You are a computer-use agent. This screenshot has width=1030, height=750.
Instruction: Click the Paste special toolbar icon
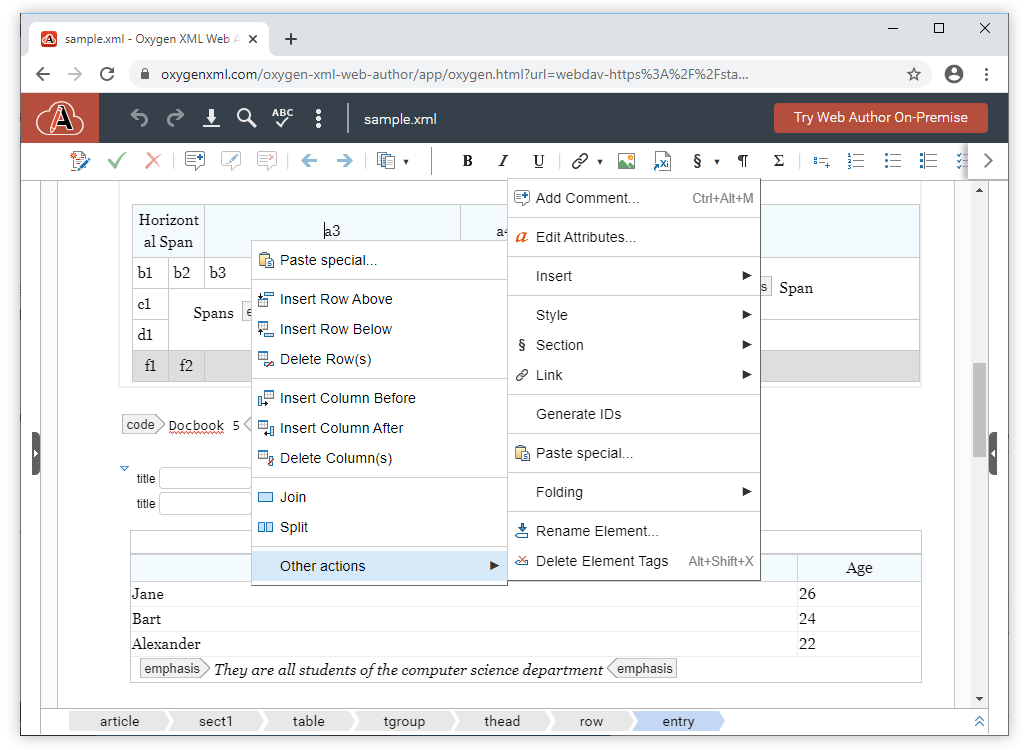pyautogui.click(x=386, y=161)
